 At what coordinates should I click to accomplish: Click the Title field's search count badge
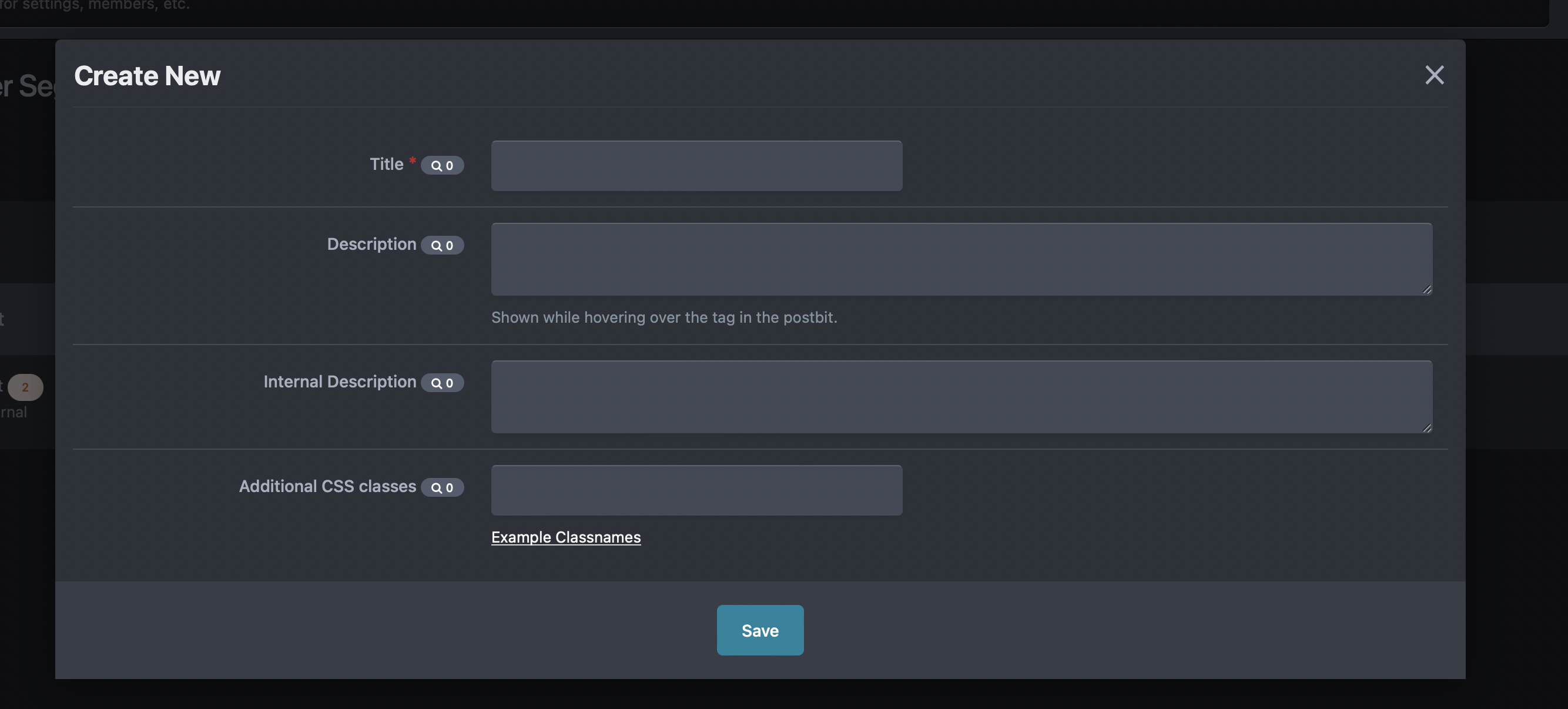pyautogui.click(x=442, y=165)
